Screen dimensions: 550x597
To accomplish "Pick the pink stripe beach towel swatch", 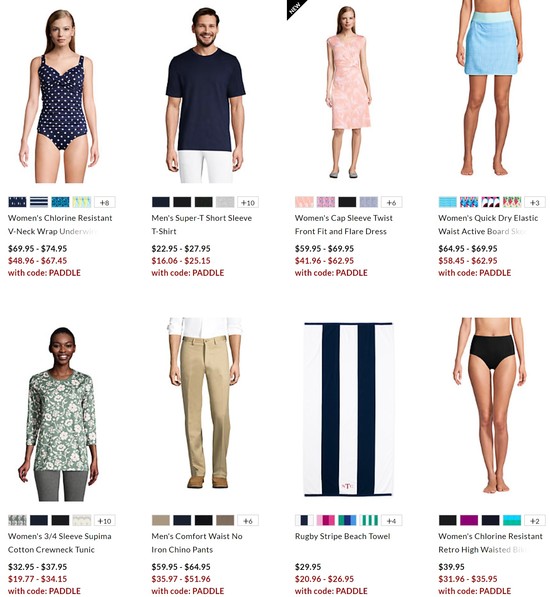I will point(326,520).
